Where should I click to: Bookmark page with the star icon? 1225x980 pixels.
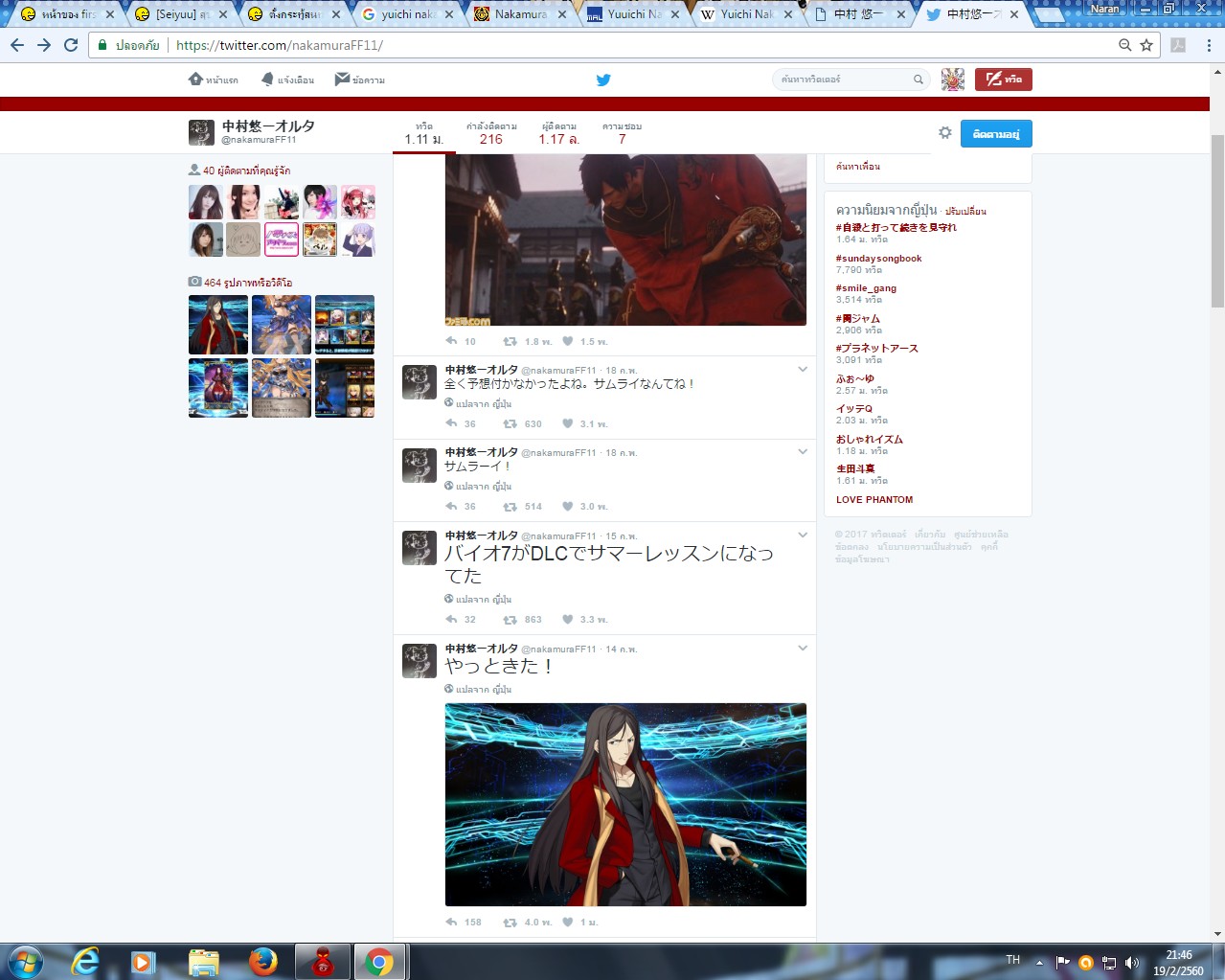click(x=1146, y=45)
